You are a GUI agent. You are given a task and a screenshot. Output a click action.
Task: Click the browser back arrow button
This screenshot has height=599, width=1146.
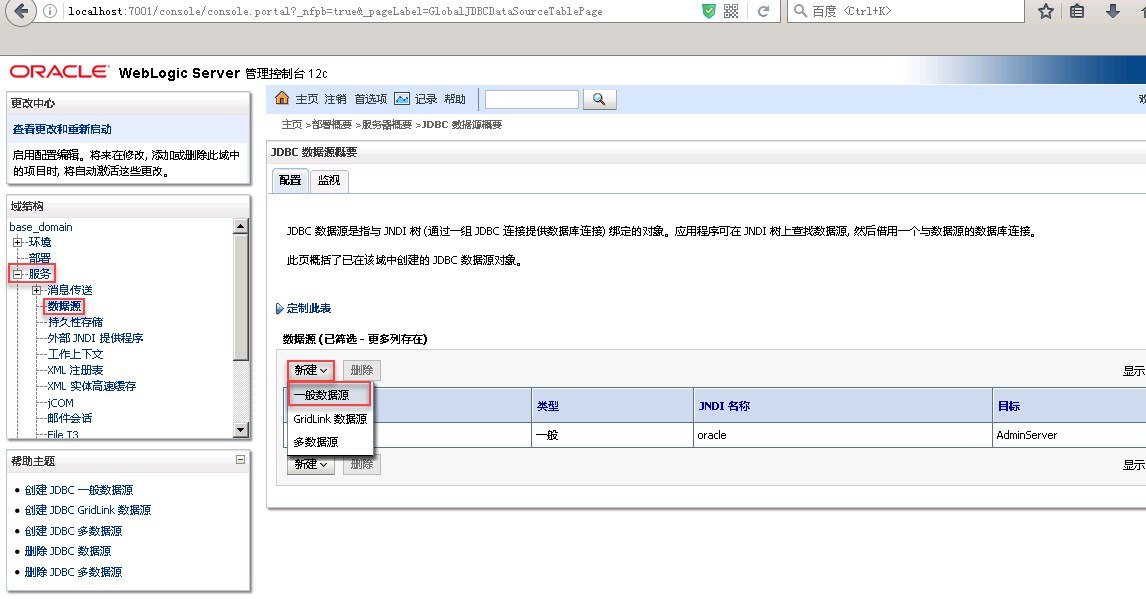(20, 11)
